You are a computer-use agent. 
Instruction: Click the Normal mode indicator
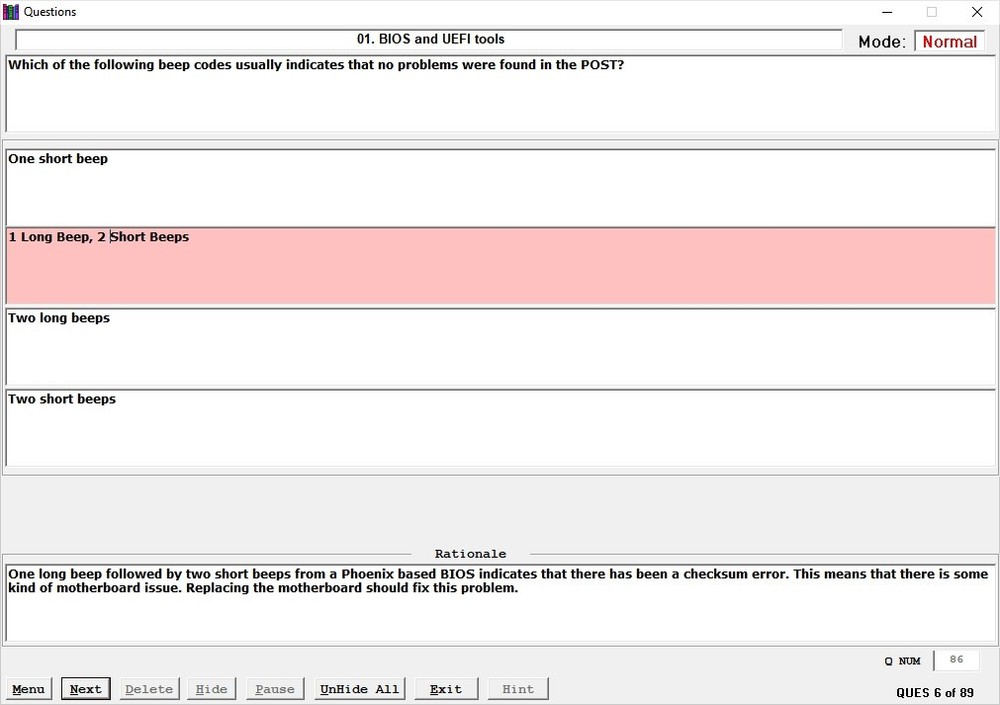pos(950,41)
